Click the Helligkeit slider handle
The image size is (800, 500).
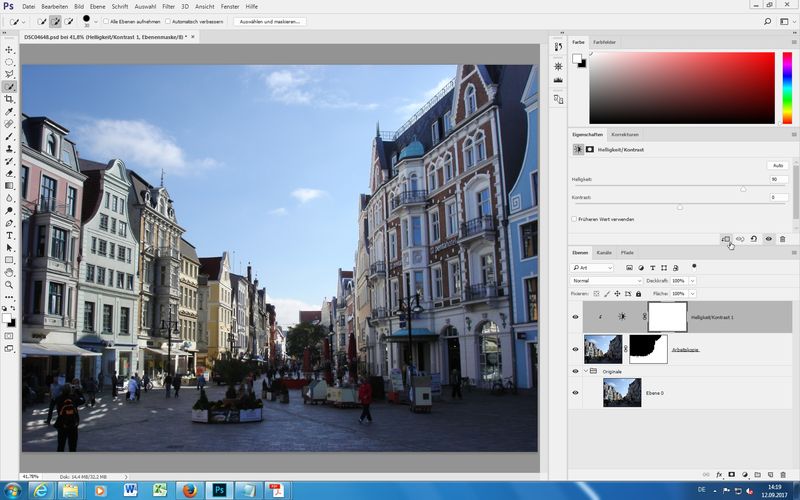click(743, 188)
